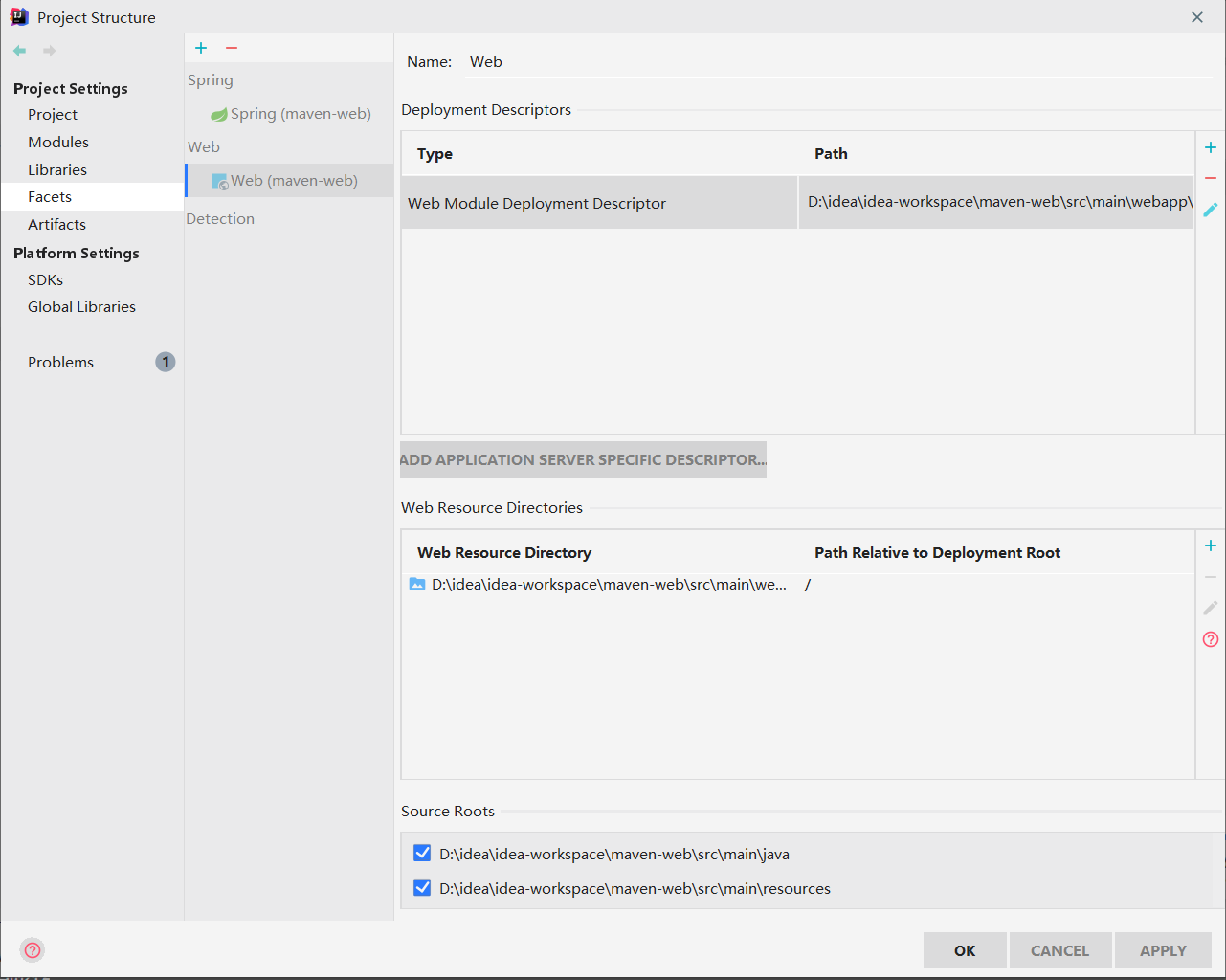Click Path Relative to Deployment Root header
The height and width of the screenshot is (980, 1226).
coord(937,552)
